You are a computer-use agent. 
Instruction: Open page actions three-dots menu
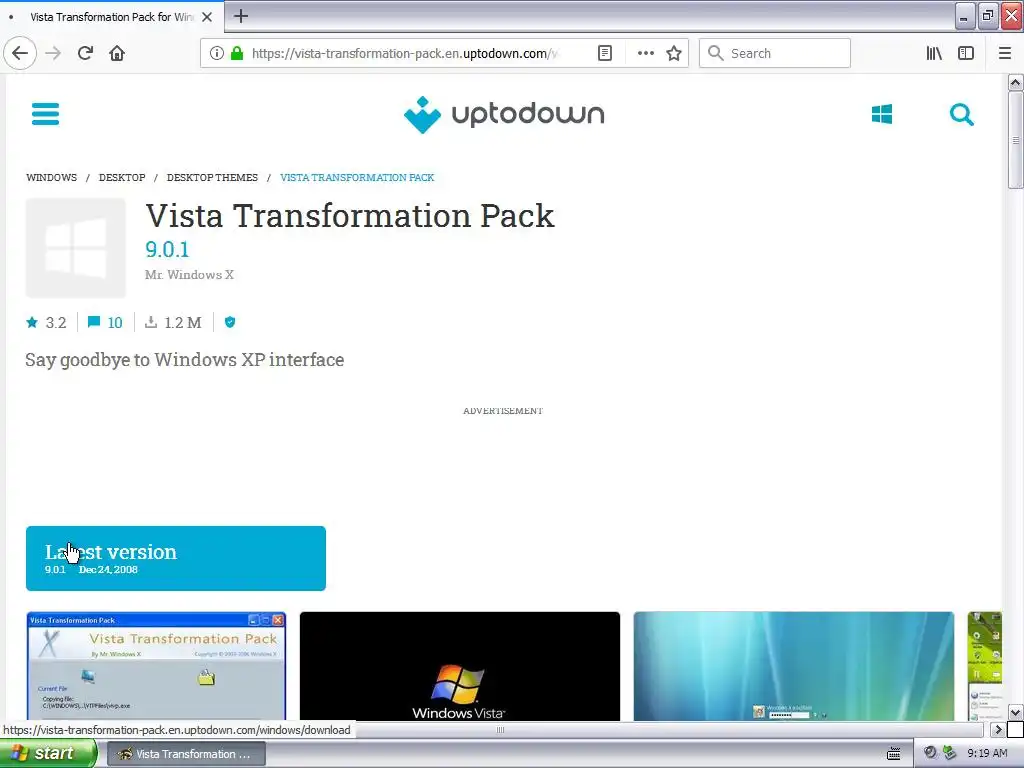tap(645, 53)
